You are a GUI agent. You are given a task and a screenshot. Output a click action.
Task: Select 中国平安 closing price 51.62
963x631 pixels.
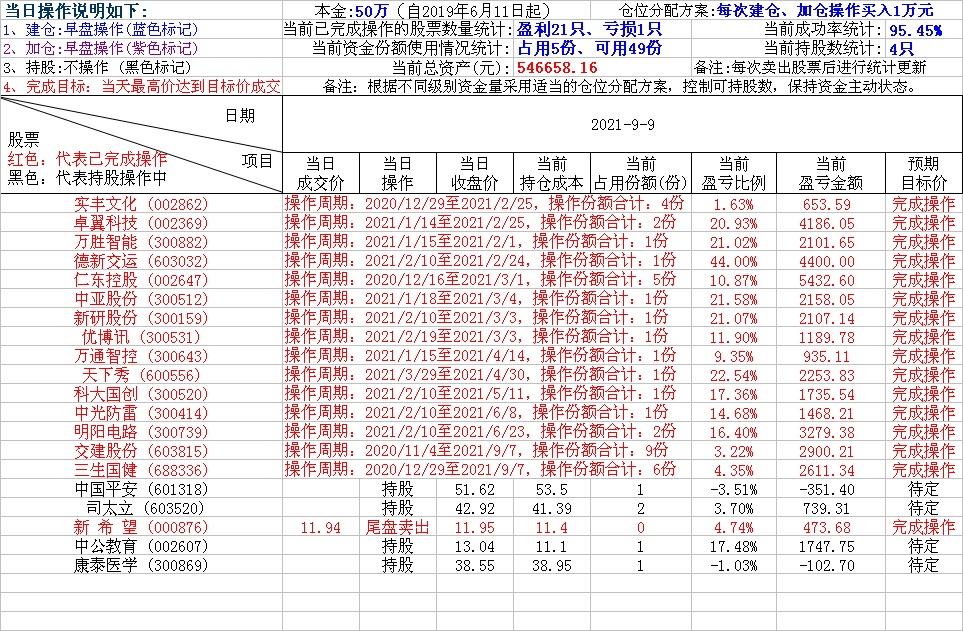pos(475,490)
